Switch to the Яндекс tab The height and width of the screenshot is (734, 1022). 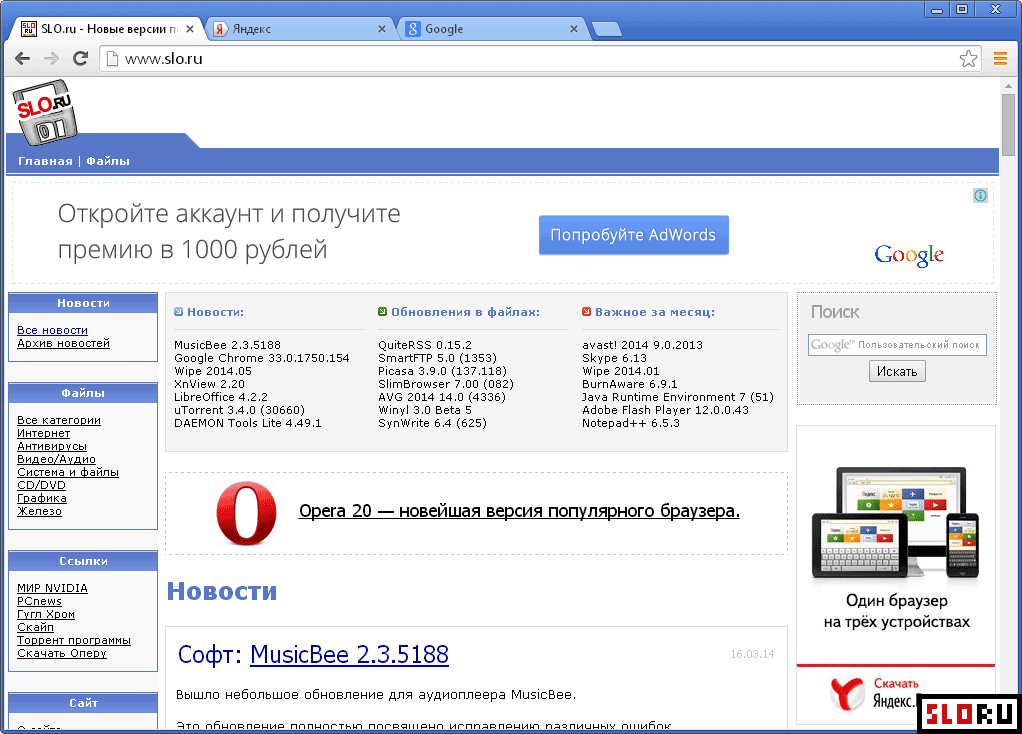300,29
